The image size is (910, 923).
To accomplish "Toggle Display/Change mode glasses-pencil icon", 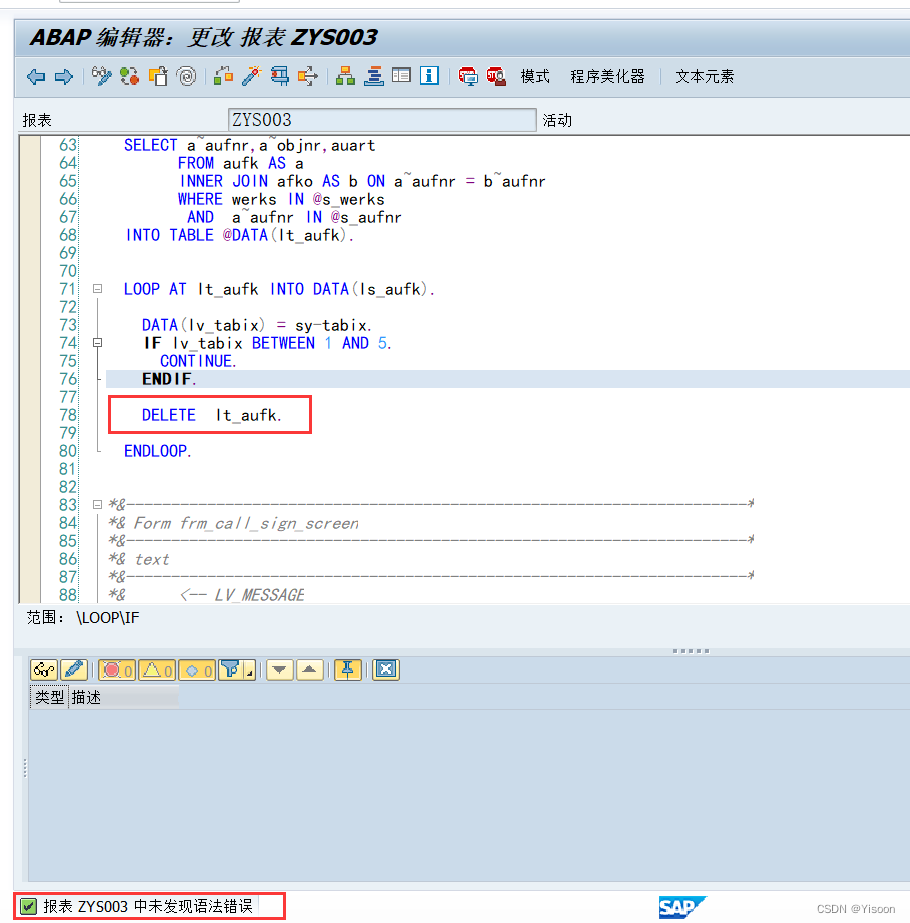I will (101, 77).
